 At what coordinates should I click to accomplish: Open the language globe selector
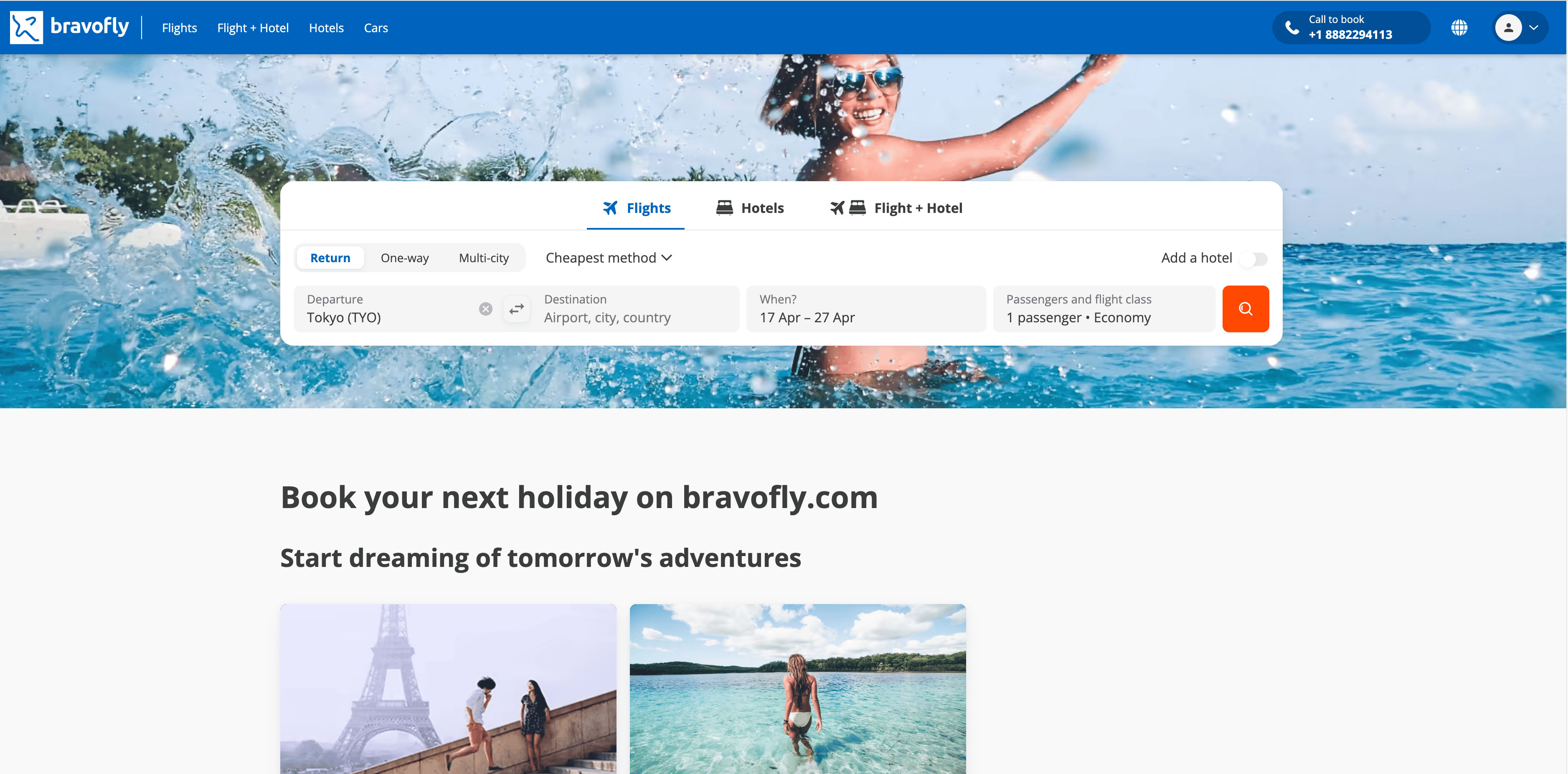click(x=1459, y=28)
